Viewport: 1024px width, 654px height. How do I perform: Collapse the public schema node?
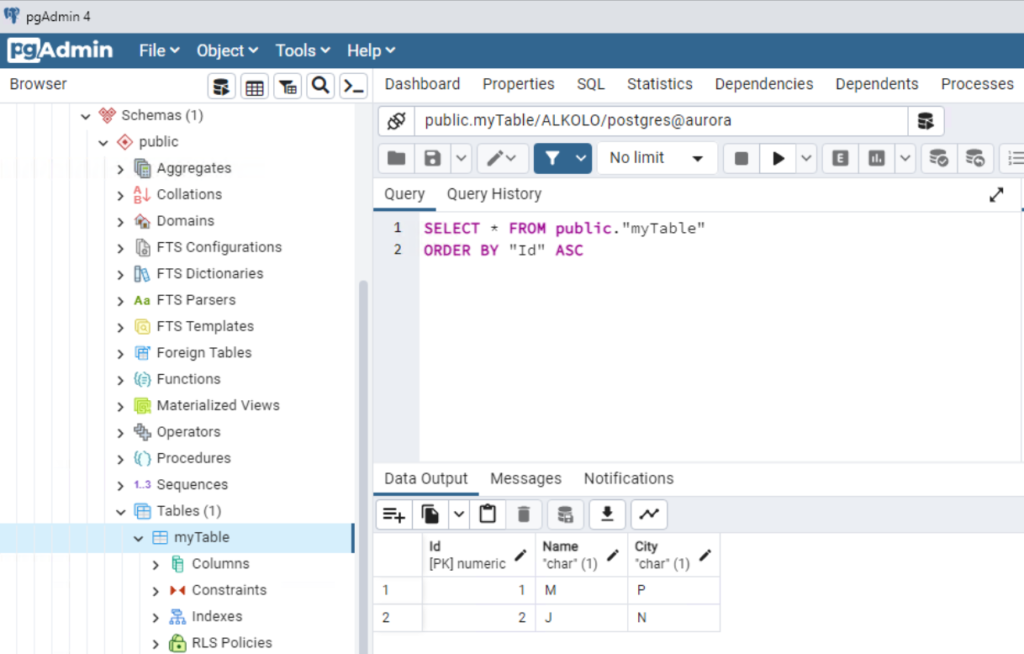click(103, 142)
